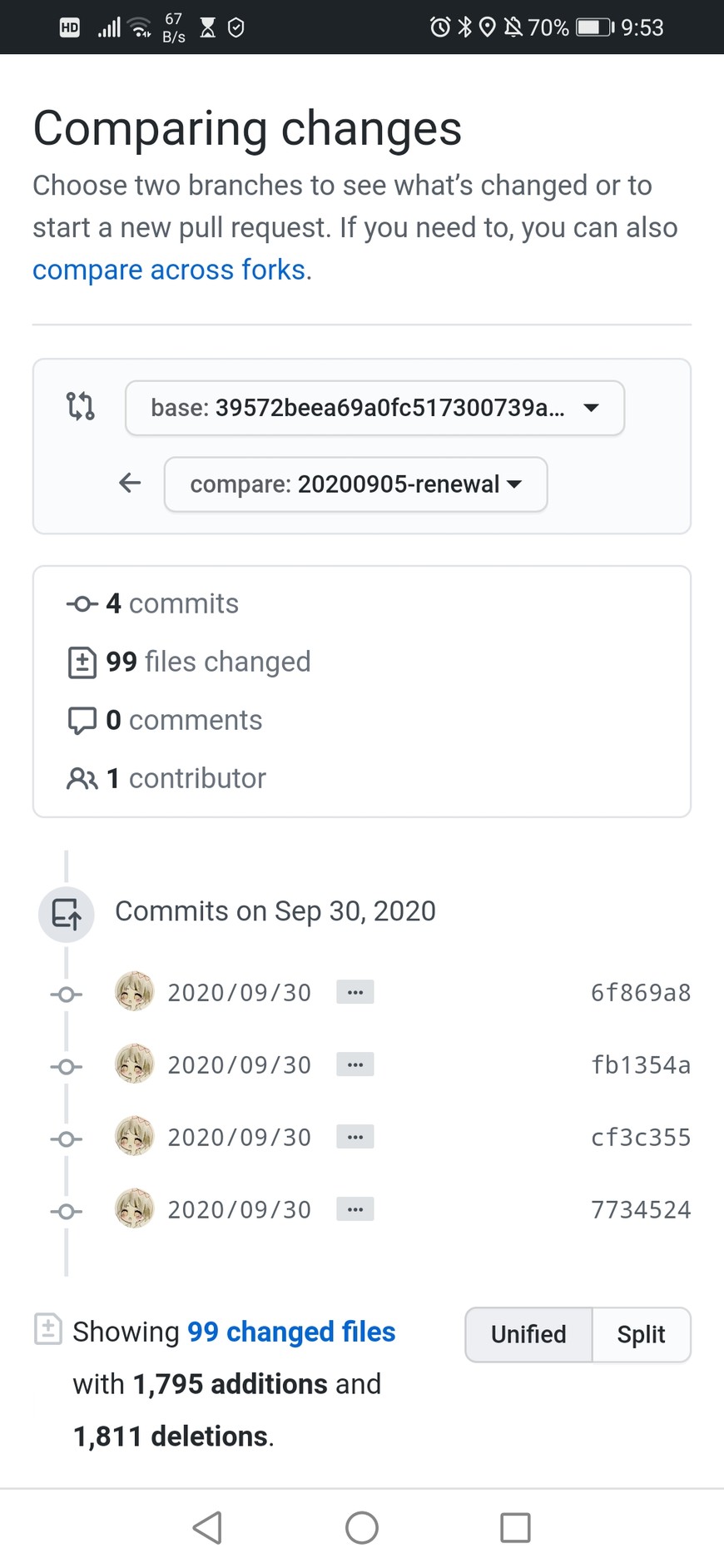This screenshot has height=1568, width=724.
Task: Switch diff view to Split
Action: tap(641, 1334)
